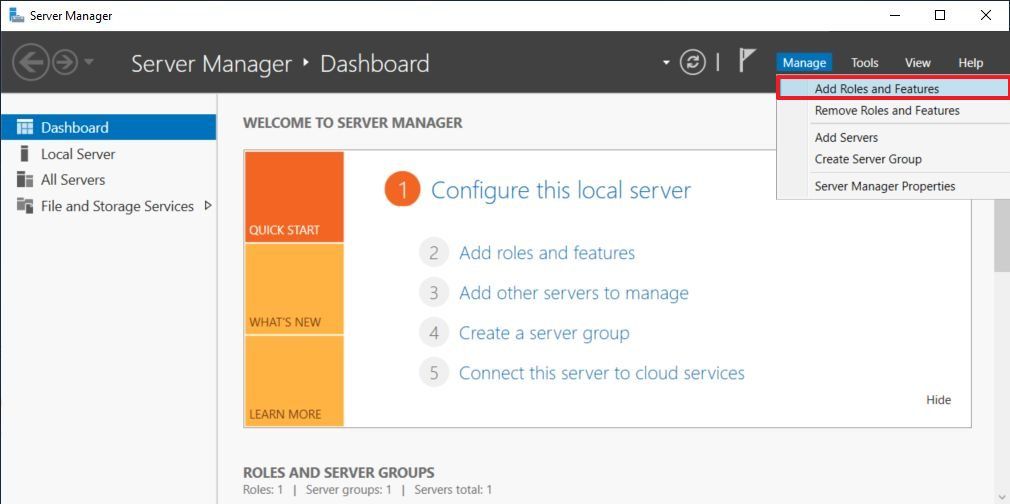
Task: Open File and Storage Services
Action: pos(108,206)
